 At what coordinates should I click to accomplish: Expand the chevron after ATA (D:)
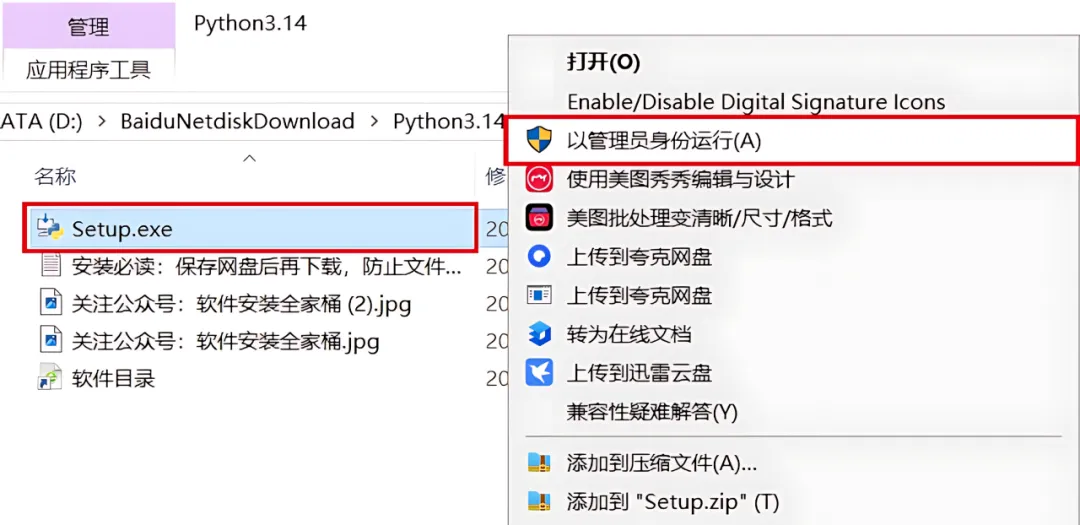pyautogui.click(x=102, y=121)
